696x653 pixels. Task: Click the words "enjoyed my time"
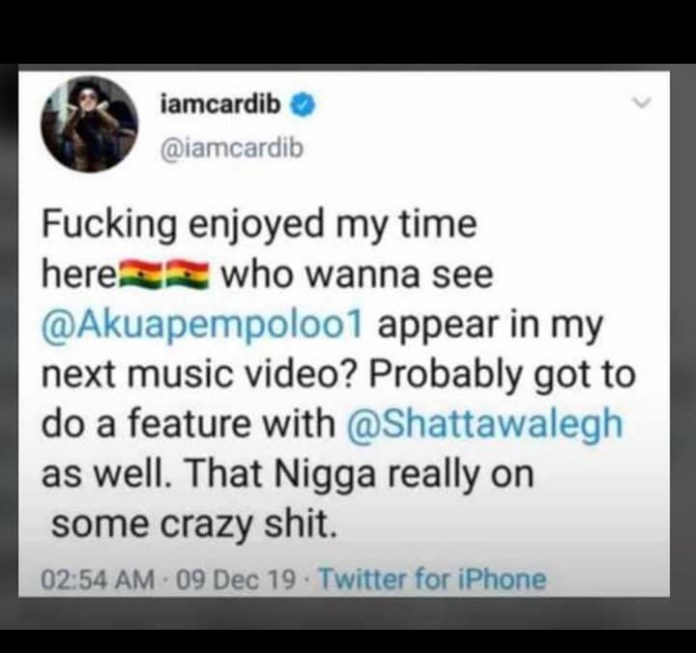coord(333,227)
